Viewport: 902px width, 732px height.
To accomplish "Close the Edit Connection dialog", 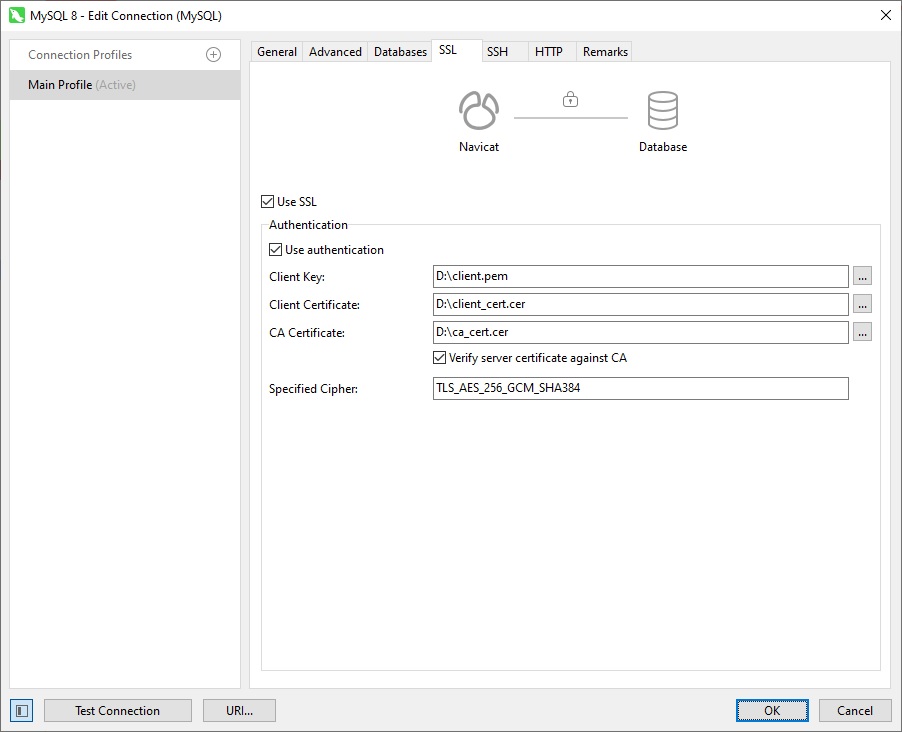I will click(886, 16).
